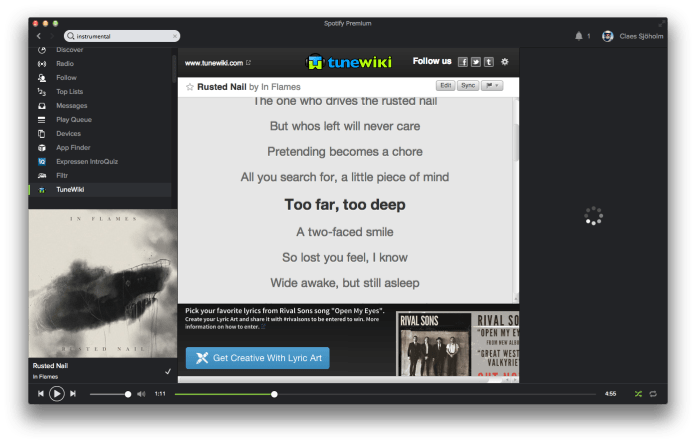The width and height of the screenshot is (696, 443).
Task: Click the search magnifier icon
Action: 71,36
